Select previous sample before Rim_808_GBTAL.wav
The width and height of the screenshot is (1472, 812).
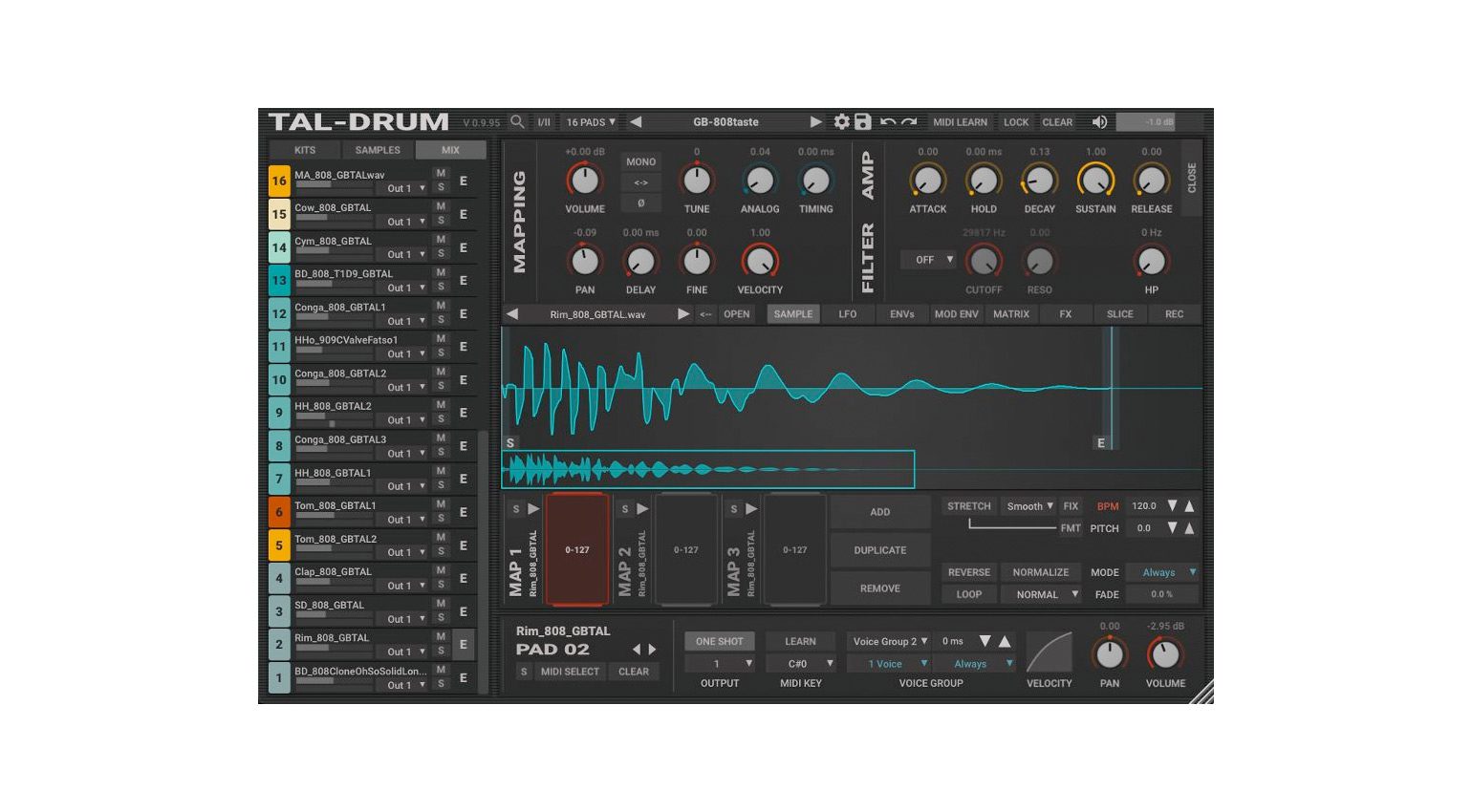tap(512, 313)
